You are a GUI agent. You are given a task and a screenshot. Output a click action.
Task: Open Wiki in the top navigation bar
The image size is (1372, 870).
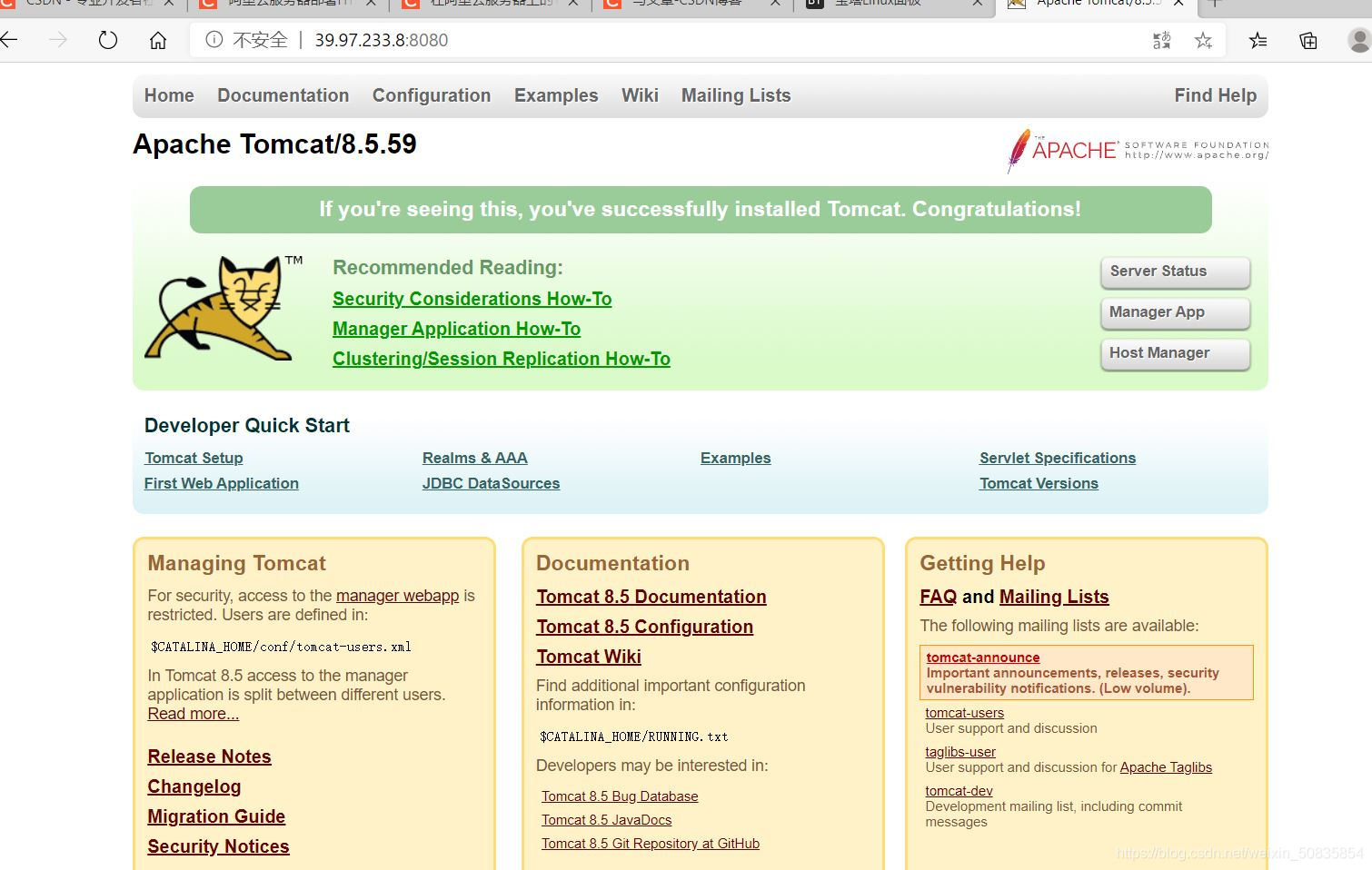640,95
